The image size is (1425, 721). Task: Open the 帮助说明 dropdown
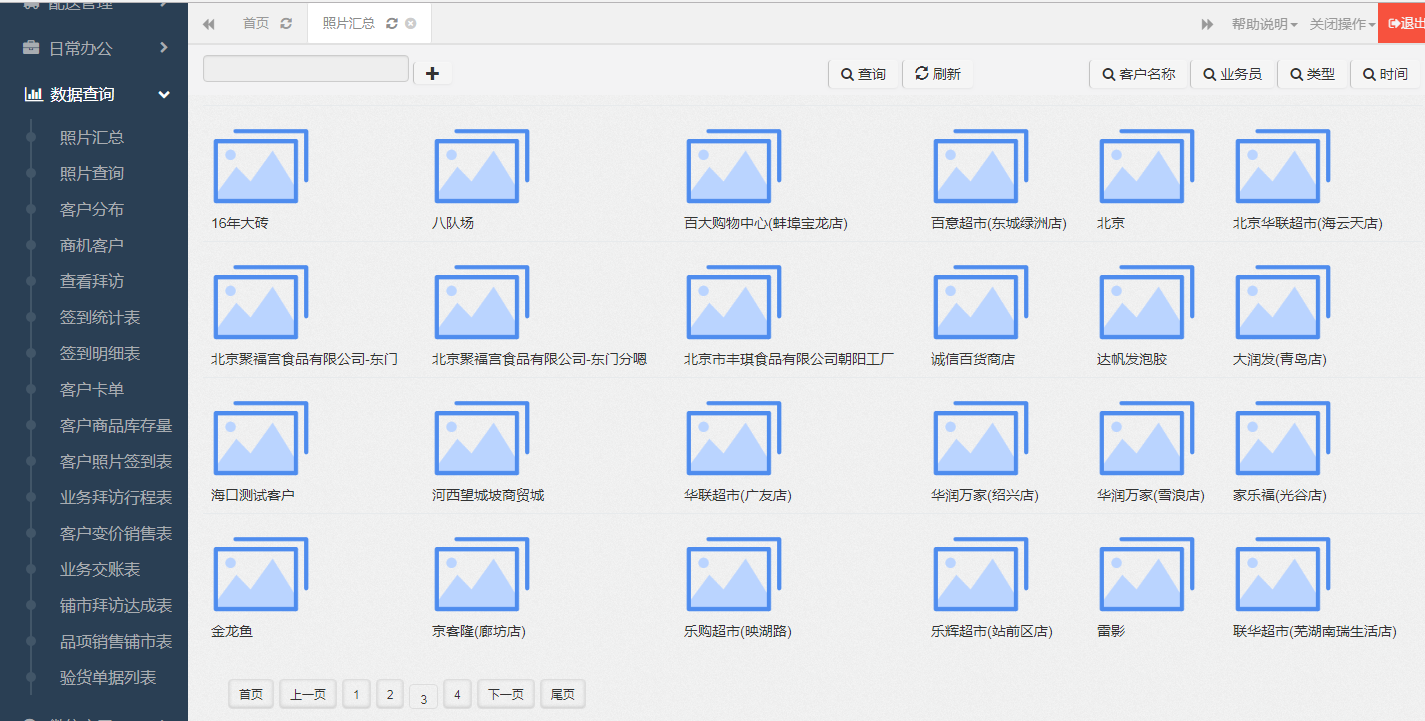coord(1264,24)
